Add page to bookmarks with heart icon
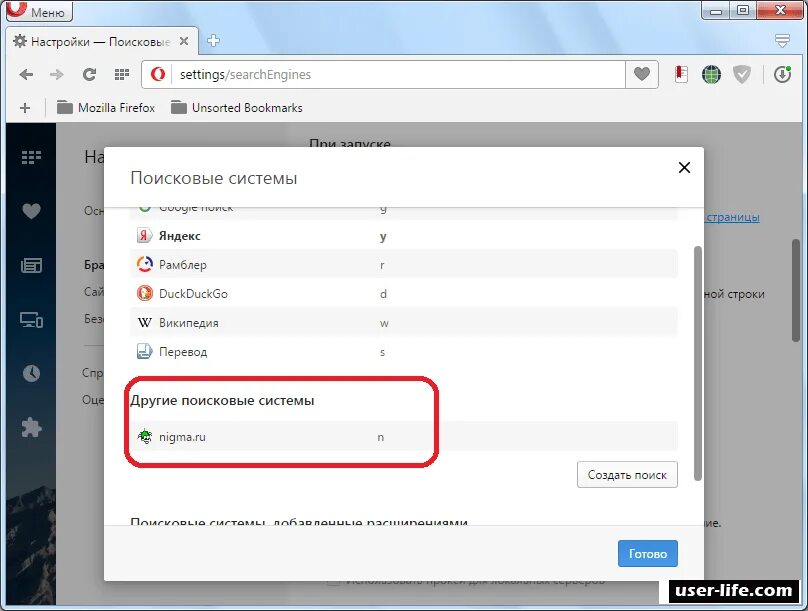The height and width of the screenshot is (611, 808). (x=642, y=75)
